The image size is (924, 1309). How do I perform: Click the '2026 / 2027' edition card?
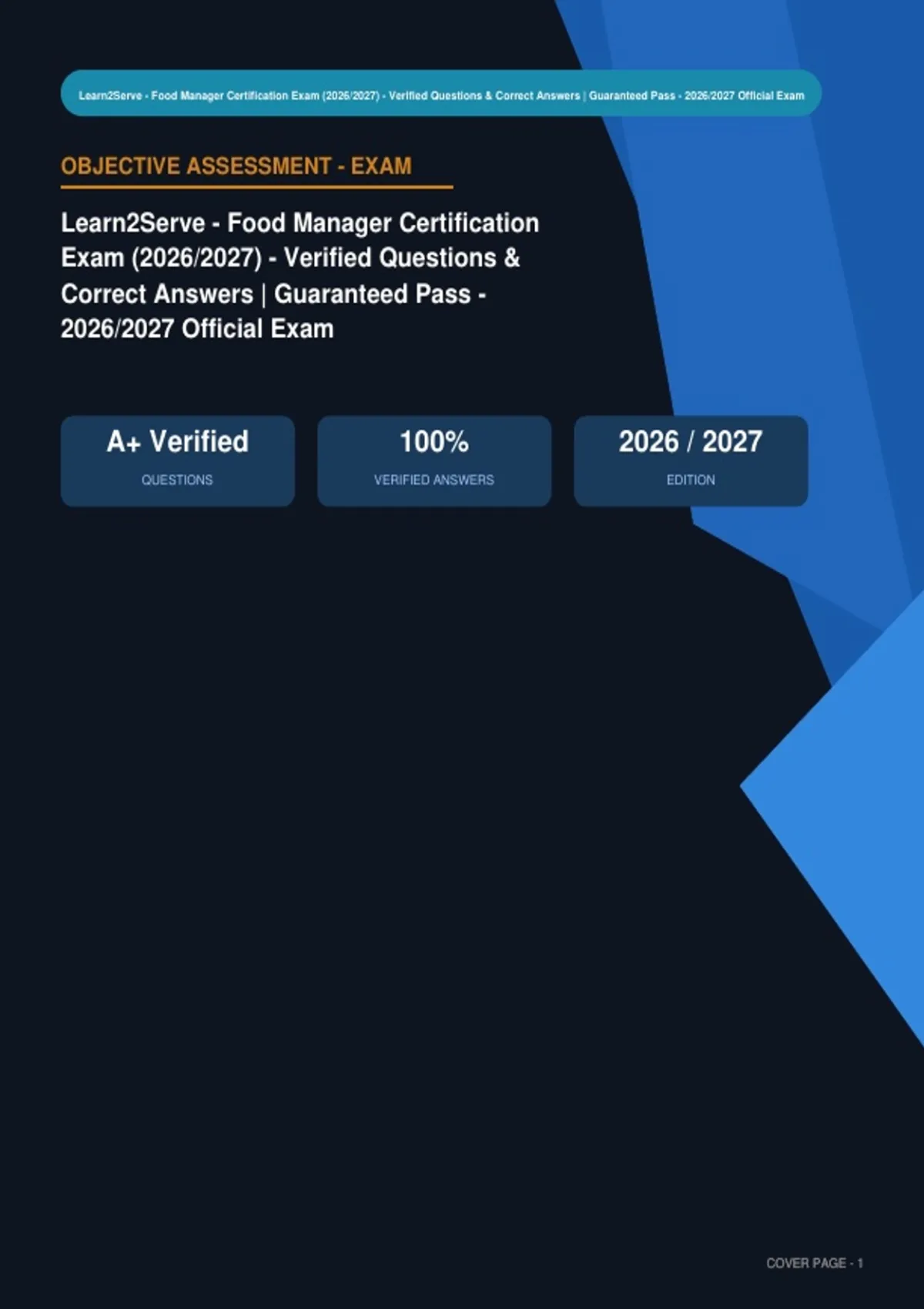[x=691, y=461]
